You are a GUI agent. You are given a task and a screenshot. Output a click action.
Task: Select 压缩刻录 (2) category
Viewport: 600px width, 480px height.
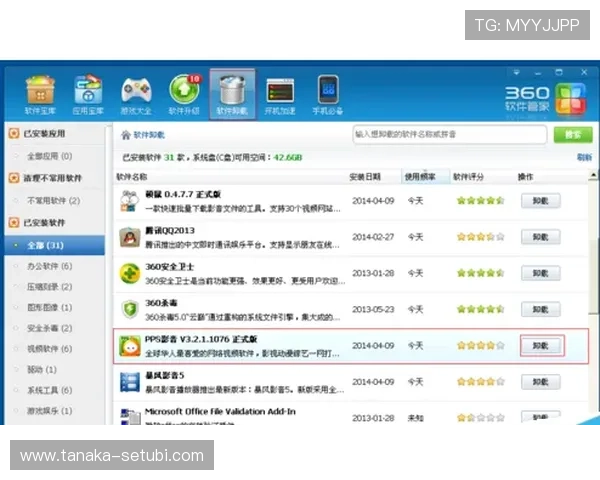click(49, 287)
